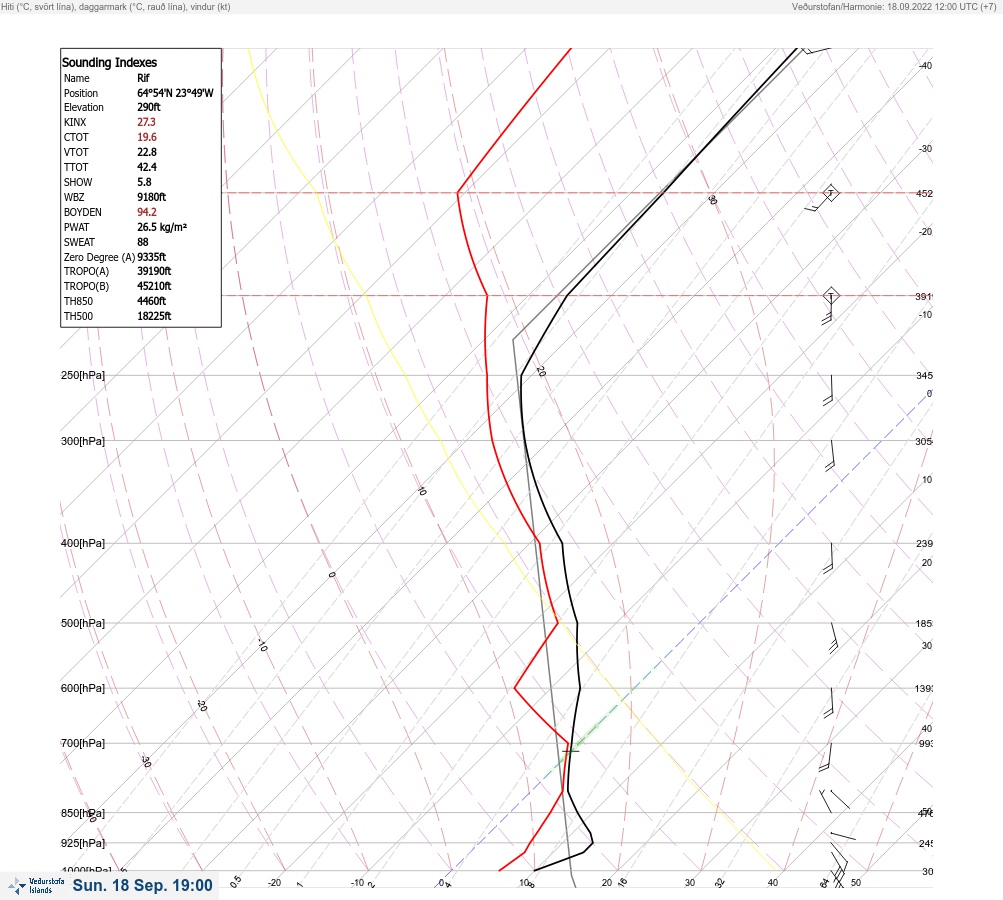Viewport: 1003px width, 900px height.
Task: Click the wind barb at the 700 hPa level
Action: tap(826, 758)
